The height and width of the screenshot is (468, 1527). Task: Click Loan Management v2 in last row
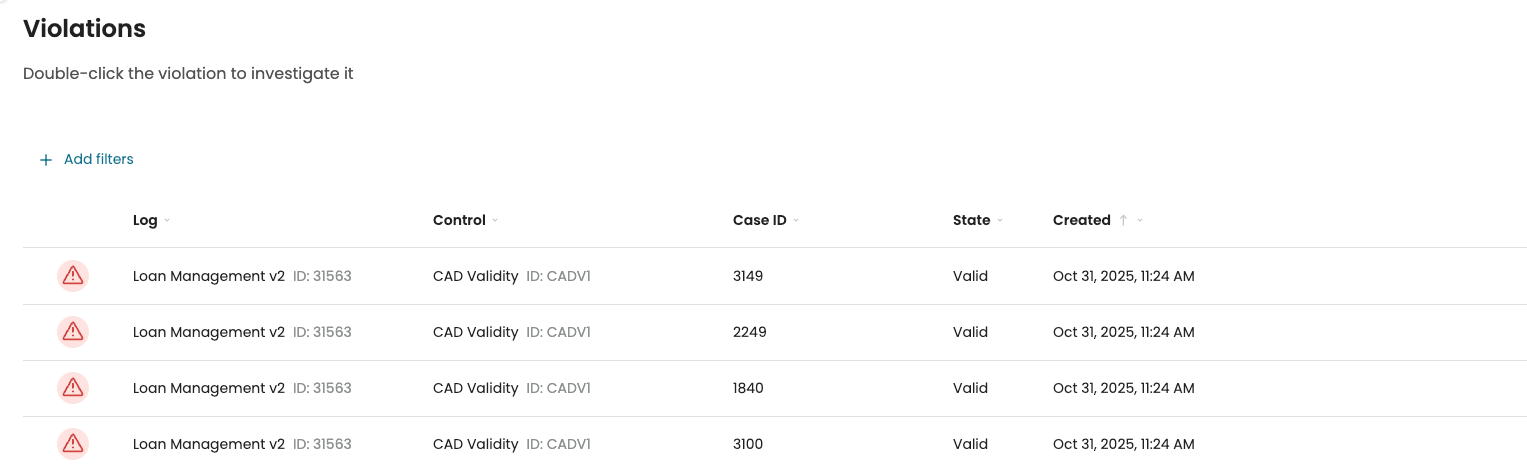point(208,444)
